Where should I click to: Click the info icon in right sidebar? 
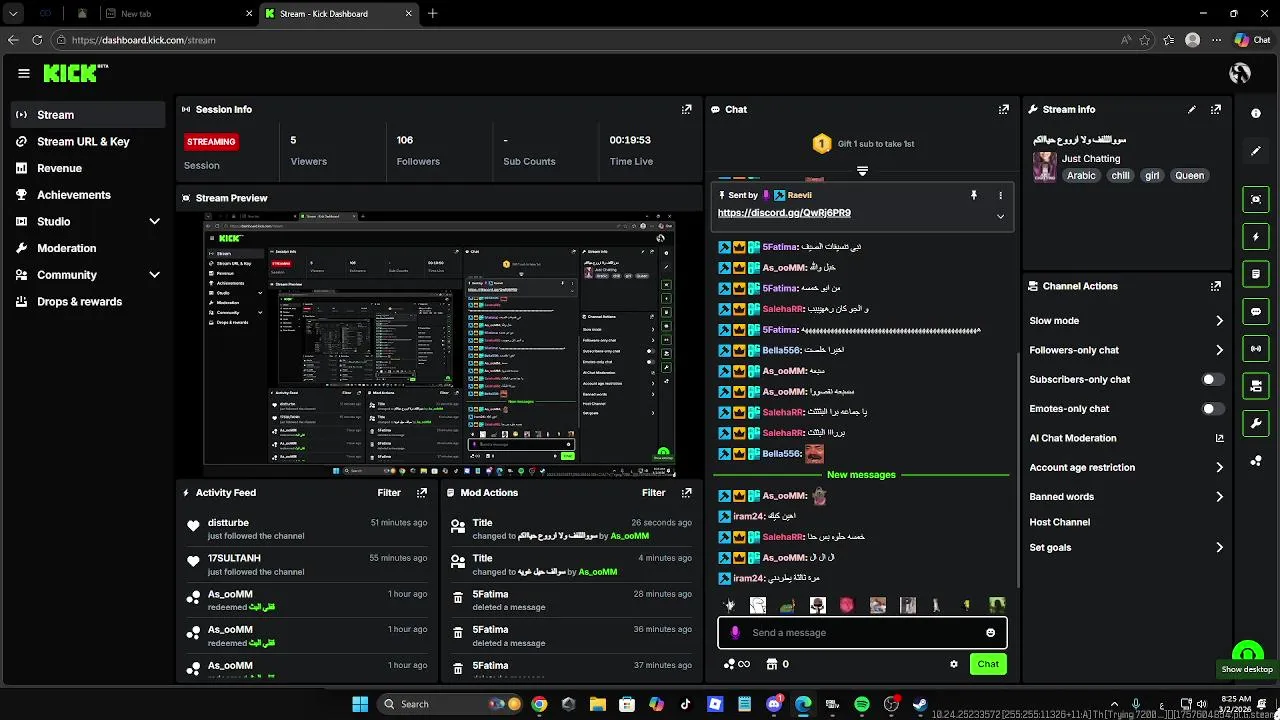click(x=1256, y=114)
